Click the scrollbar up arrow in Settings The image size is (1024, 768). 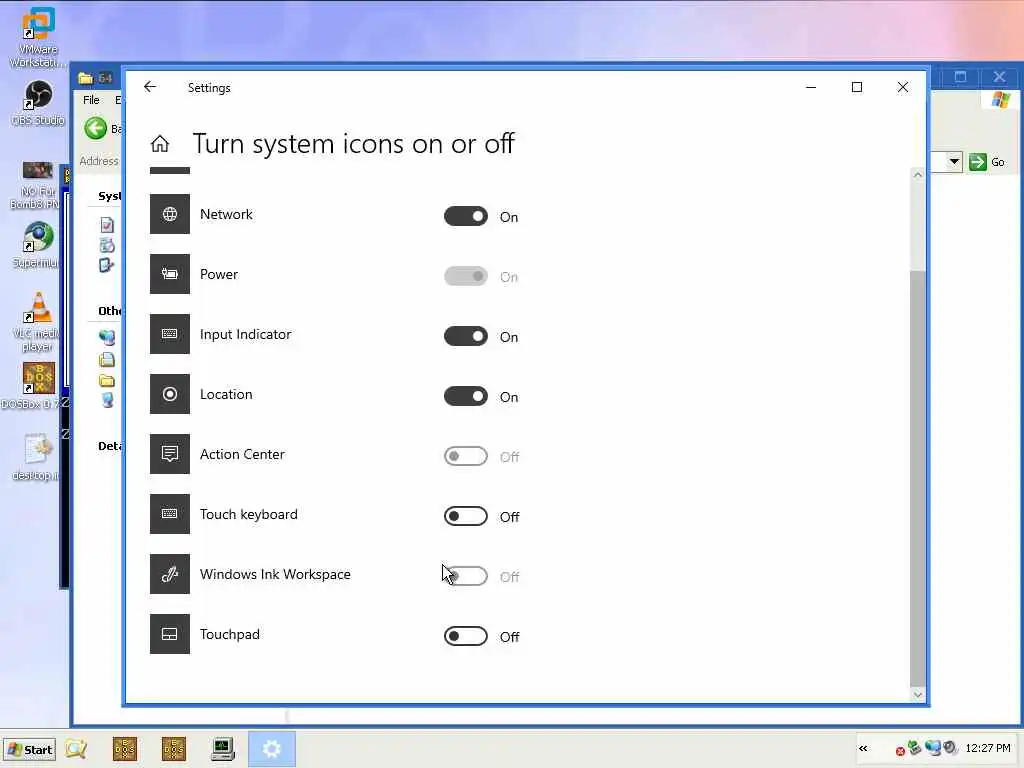tap(918, 175)
